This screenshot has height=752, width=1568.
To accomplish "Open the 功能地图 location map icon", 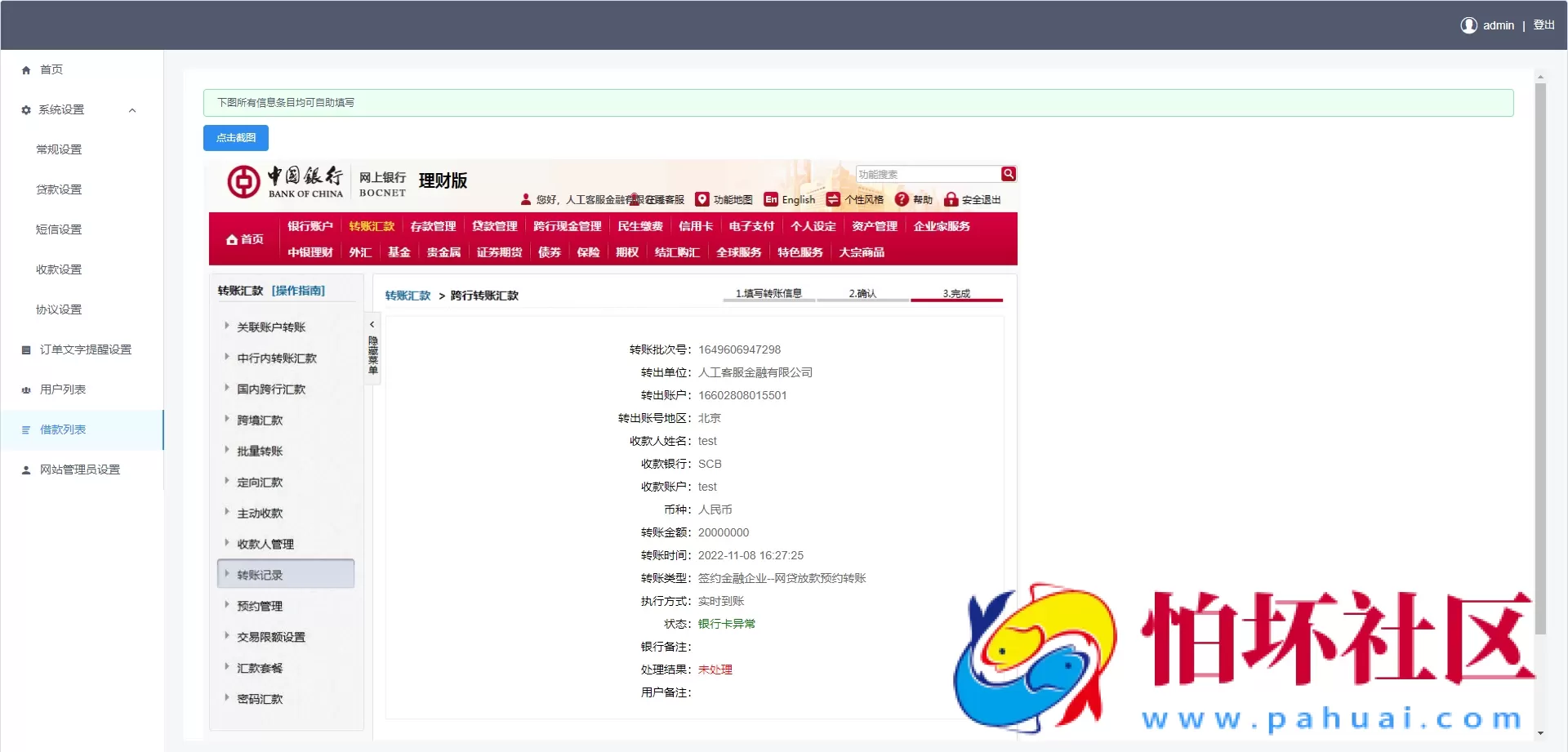I will tap(702, 198).
